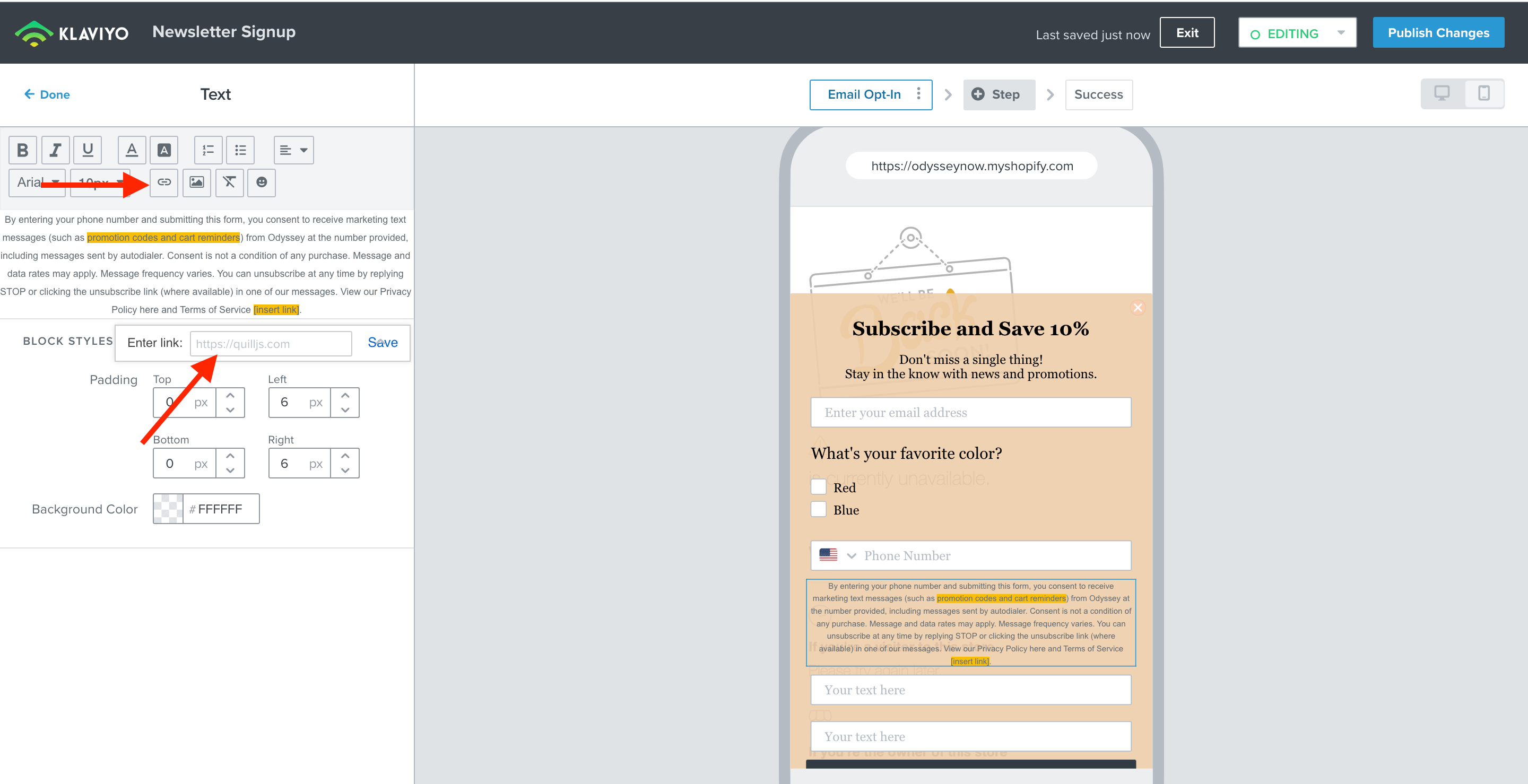Click Done to go back
The image size is (1528, 784).
(x=47, y=94)
